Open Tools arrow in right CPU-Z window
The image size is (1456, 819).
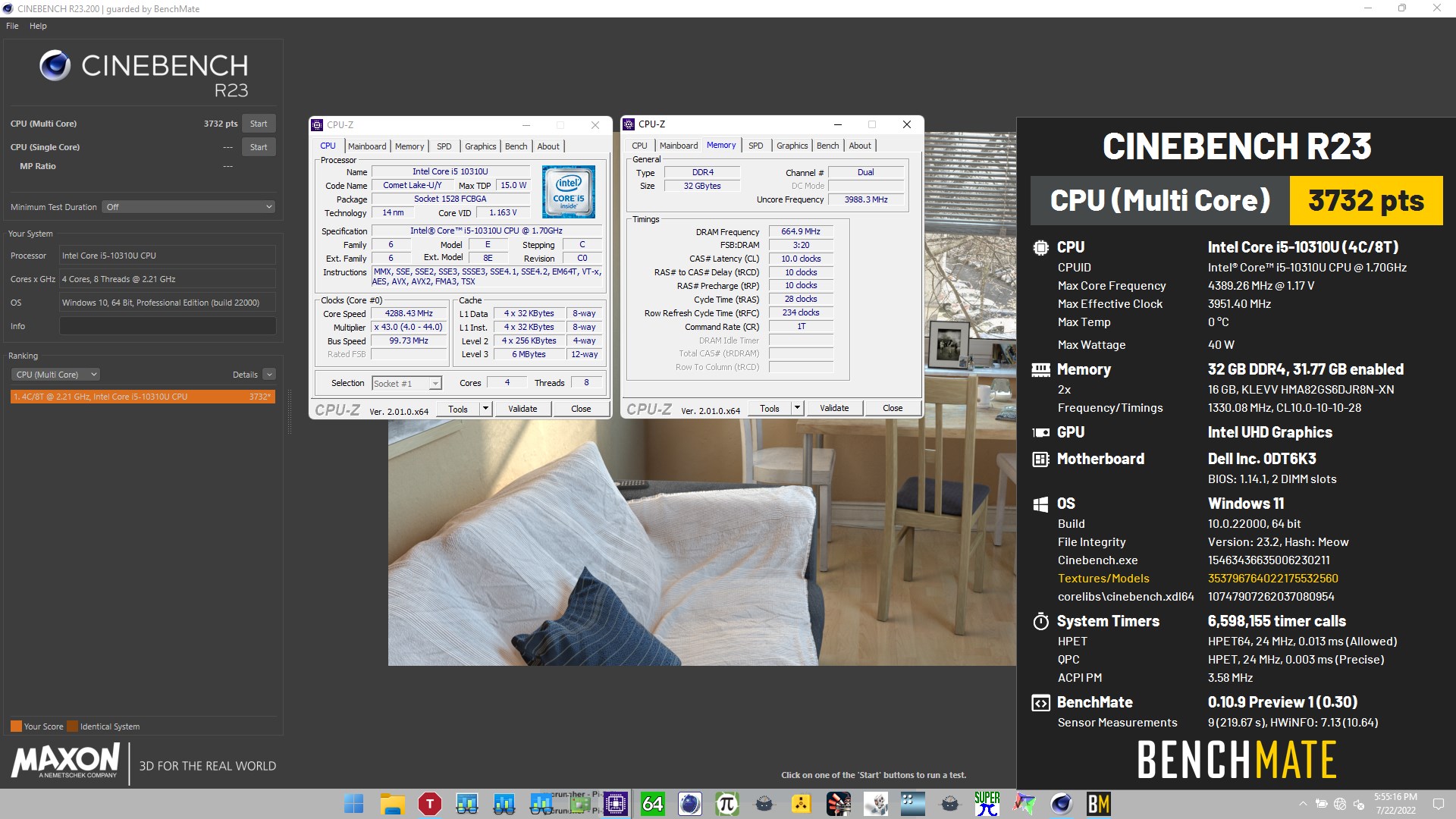pyautogui.click(x=798, y=408)
